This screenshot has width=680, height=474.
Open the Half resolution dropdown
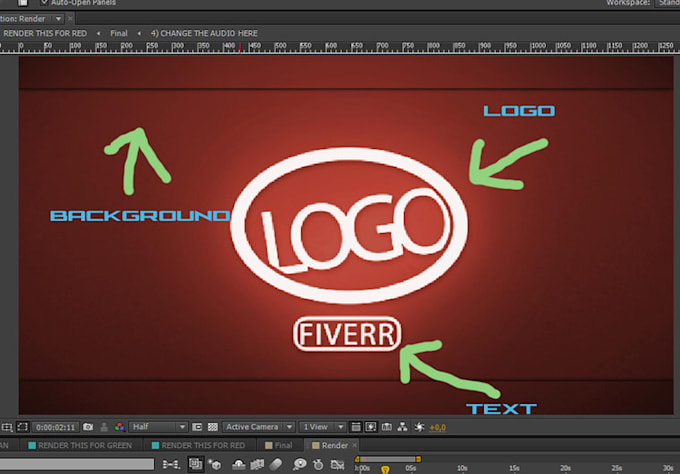click(x=158, y=427)
